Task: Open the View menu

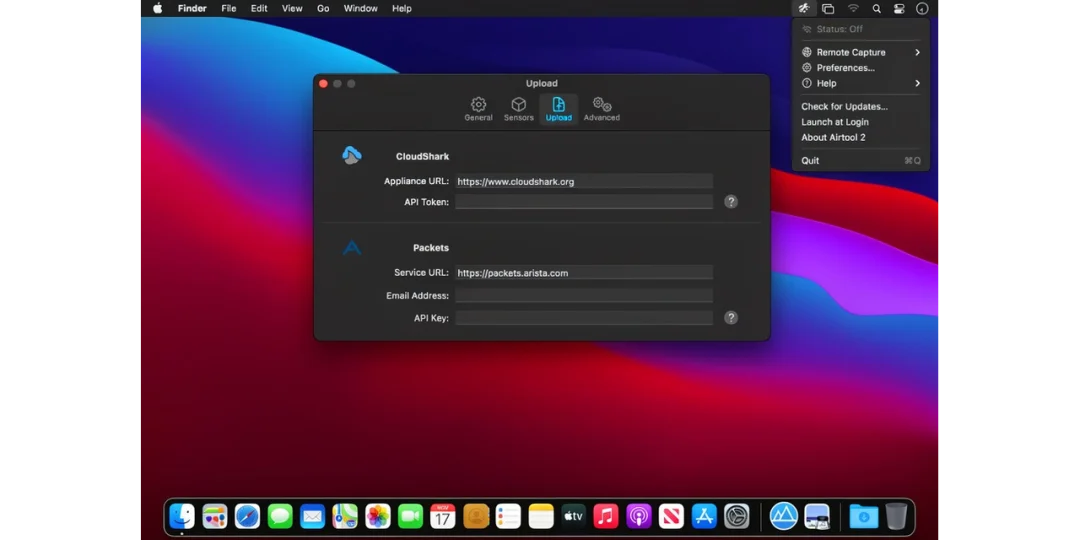Action: pos(292,8)
